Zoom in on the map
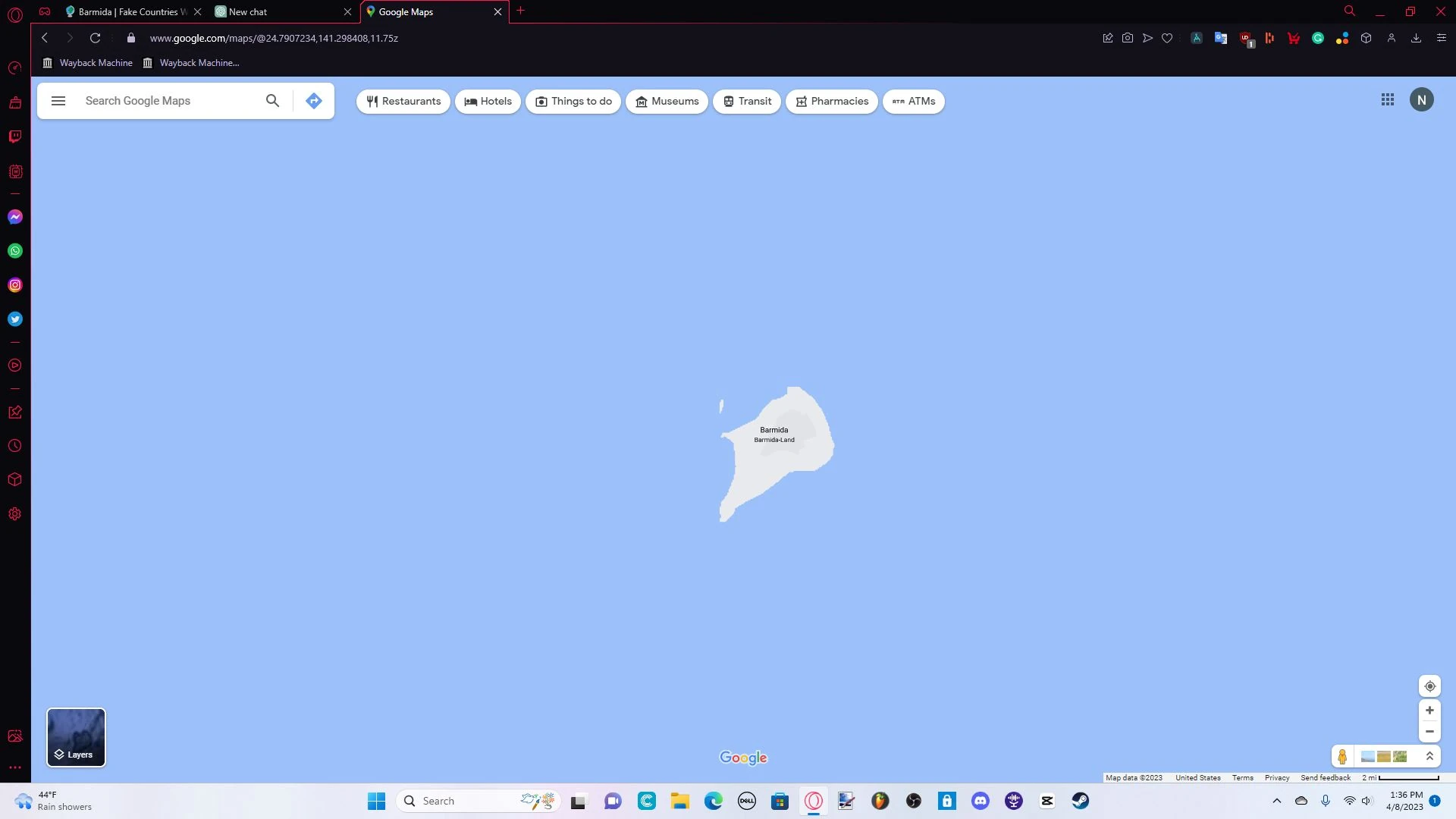Viewport: 1456px width, 819px height. [1429, 711]
